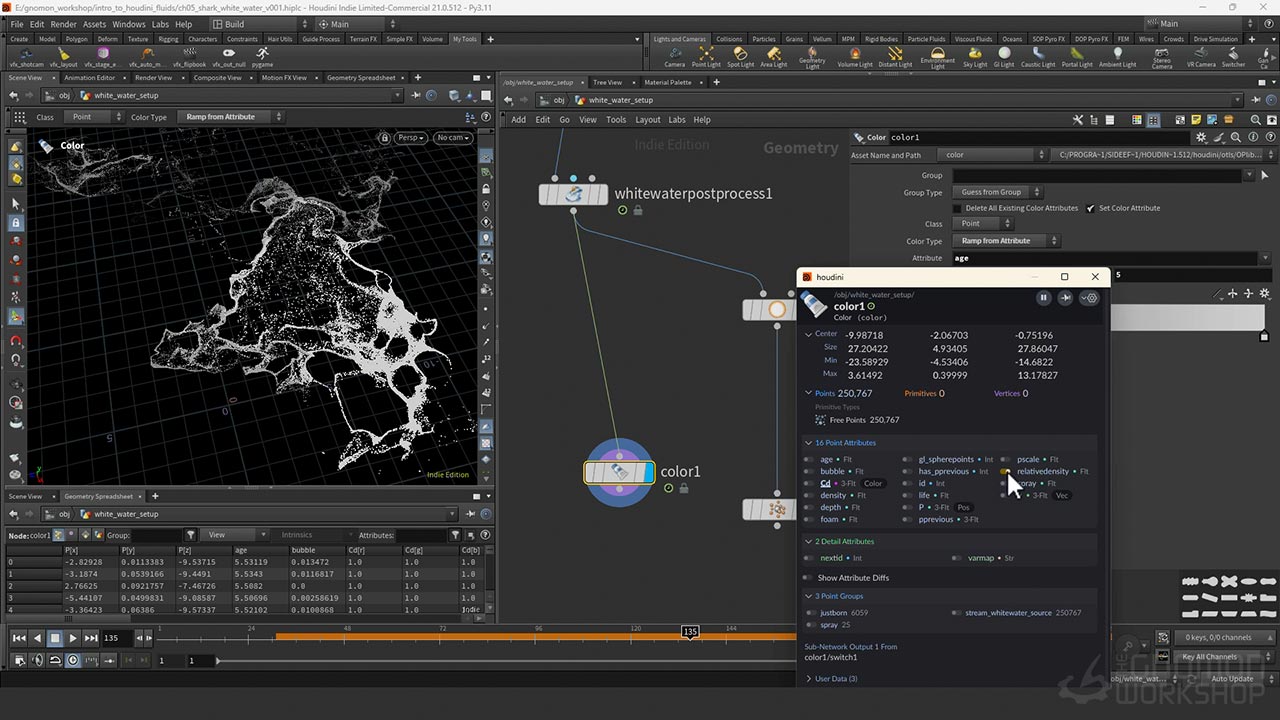
Task: Add a Sky Light from the shelf
Action: click(975, 55)
